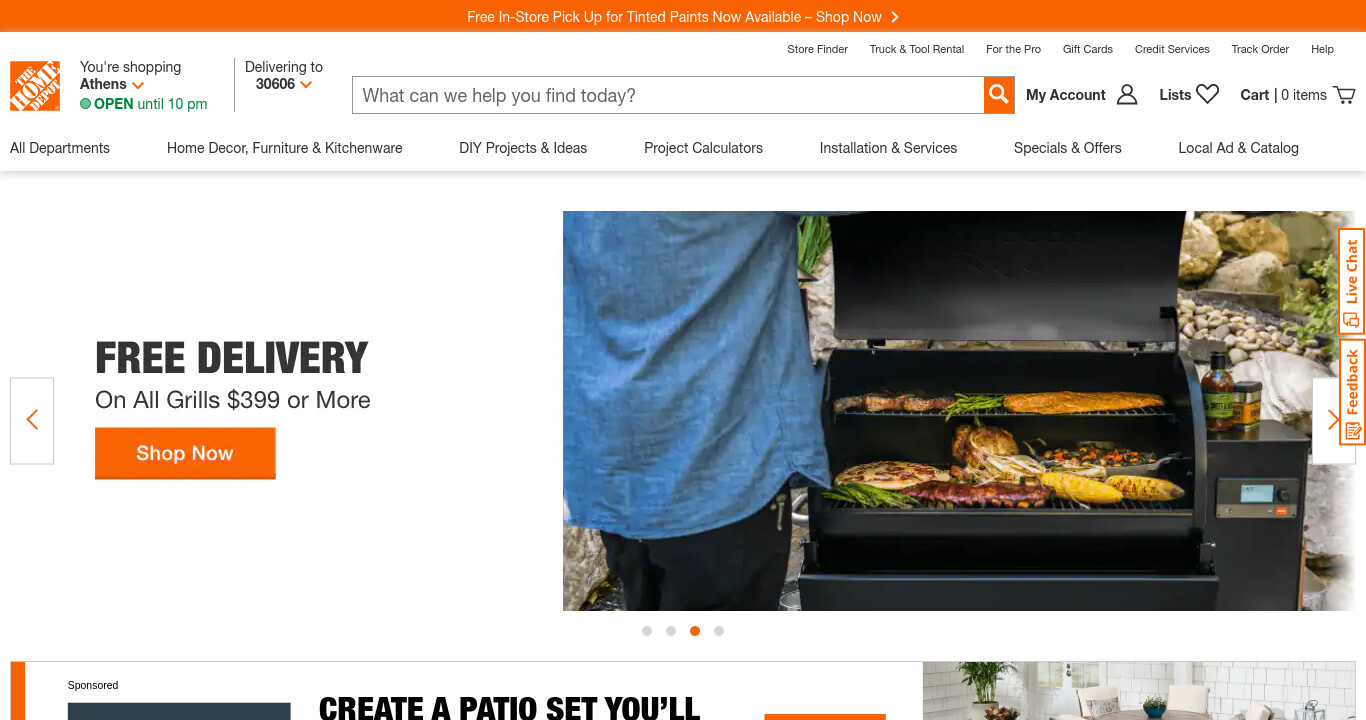Expand the Athens store selector

click(112, 84)
